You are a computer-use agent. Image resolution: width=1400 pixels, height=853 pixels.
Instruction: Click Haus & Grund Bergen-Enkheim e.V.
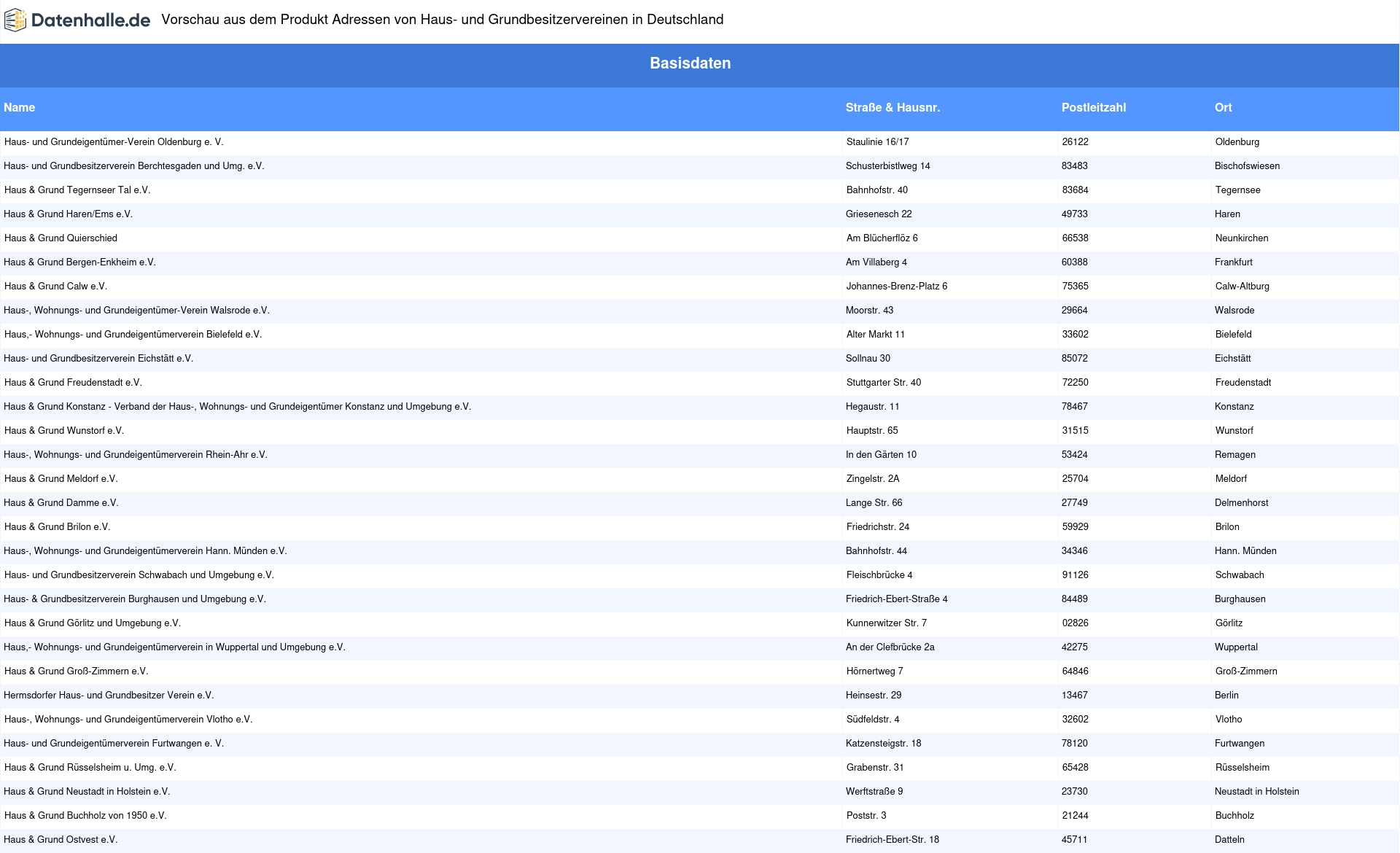tap(79, 262)
